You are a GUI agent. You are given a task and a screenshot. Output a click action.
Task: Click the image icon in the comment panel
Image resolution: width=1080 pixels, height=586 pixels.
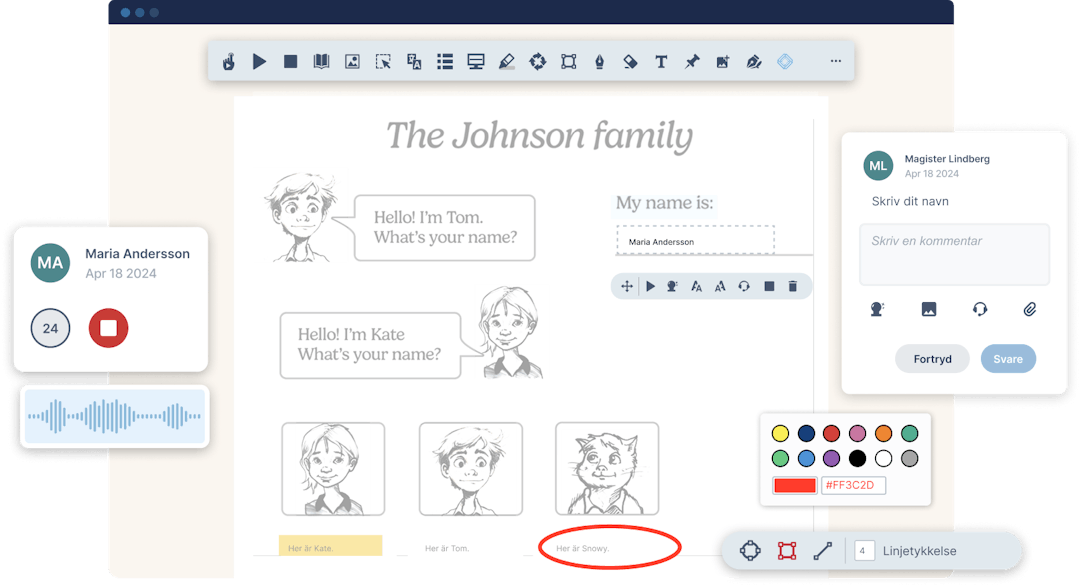coord(929,309)
